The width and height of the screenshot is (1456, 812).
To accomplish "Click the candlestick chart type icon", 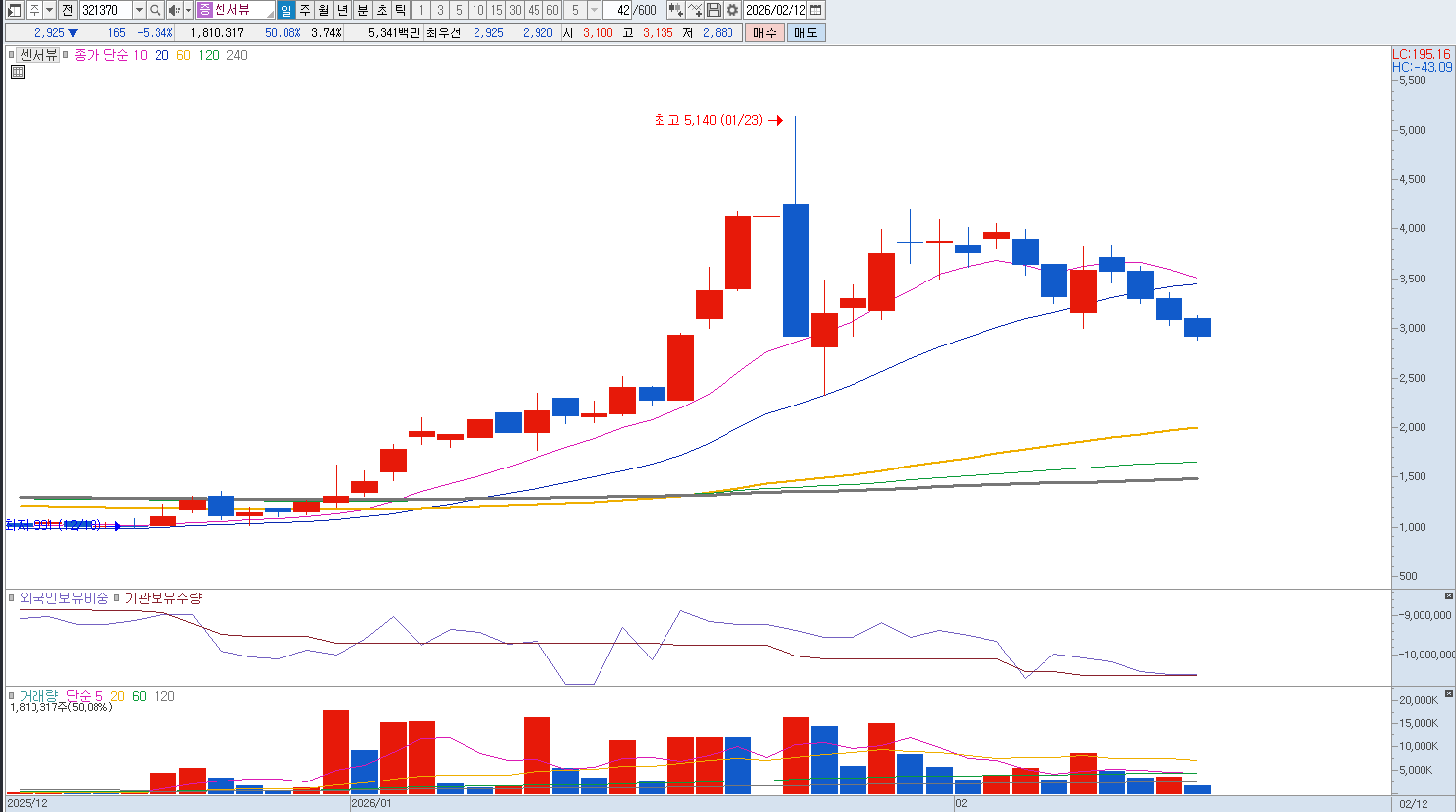I will pos(675,10).
